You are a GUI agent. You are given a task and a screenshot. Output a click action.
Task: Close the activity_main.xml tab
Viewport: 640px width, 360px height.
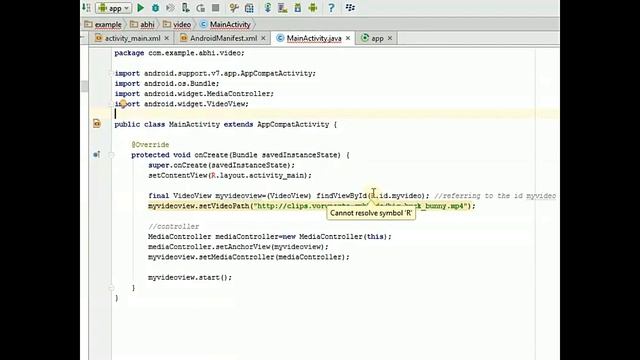[x=167, y=38]
